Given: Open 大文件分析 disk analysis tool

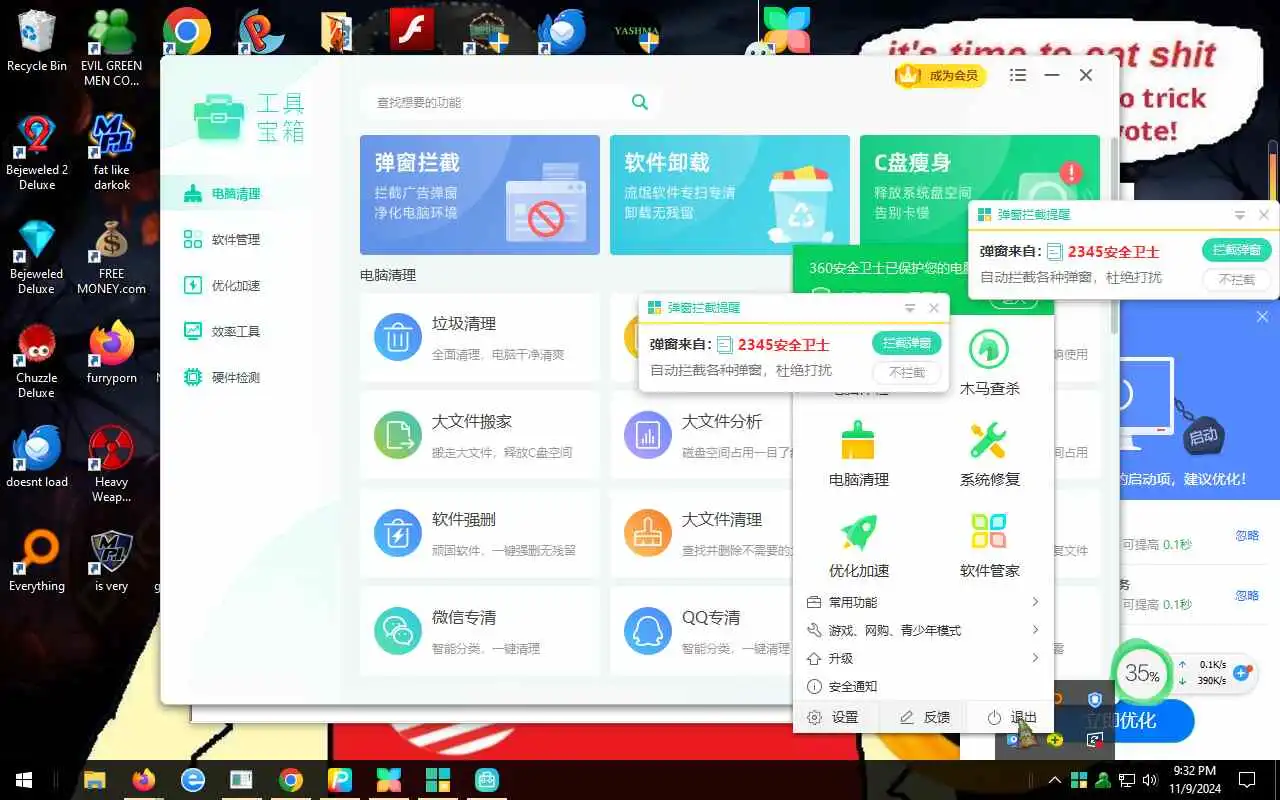Looking at the screenshot, I should (701, 435).
